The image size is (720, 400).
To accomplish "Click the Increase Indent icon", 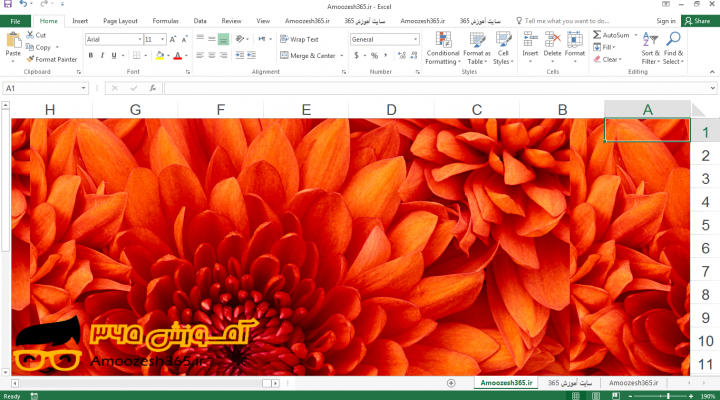I will (x=251, y=55).
